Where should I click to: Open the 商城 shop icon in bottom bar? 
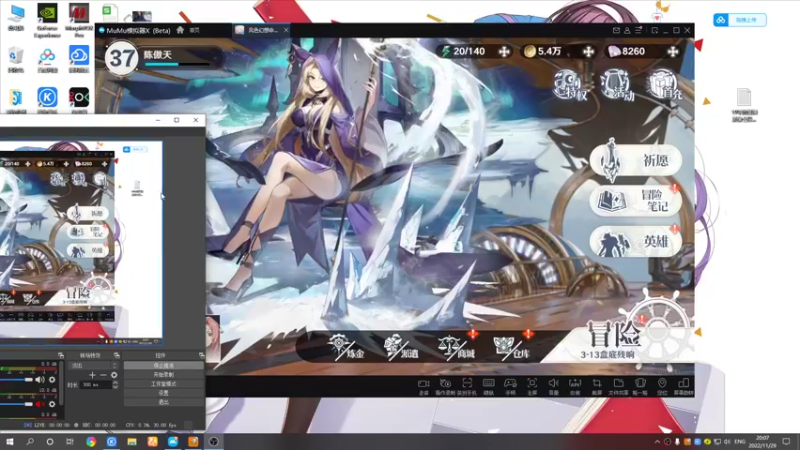[457, 347]
